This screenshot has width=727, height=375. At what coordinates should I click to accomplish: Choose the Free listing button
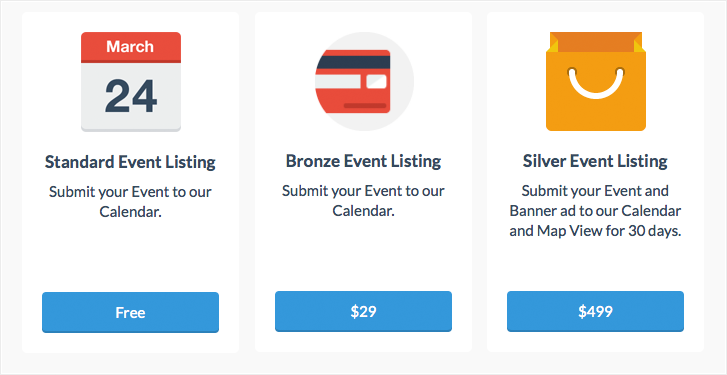tap(130, 312)
